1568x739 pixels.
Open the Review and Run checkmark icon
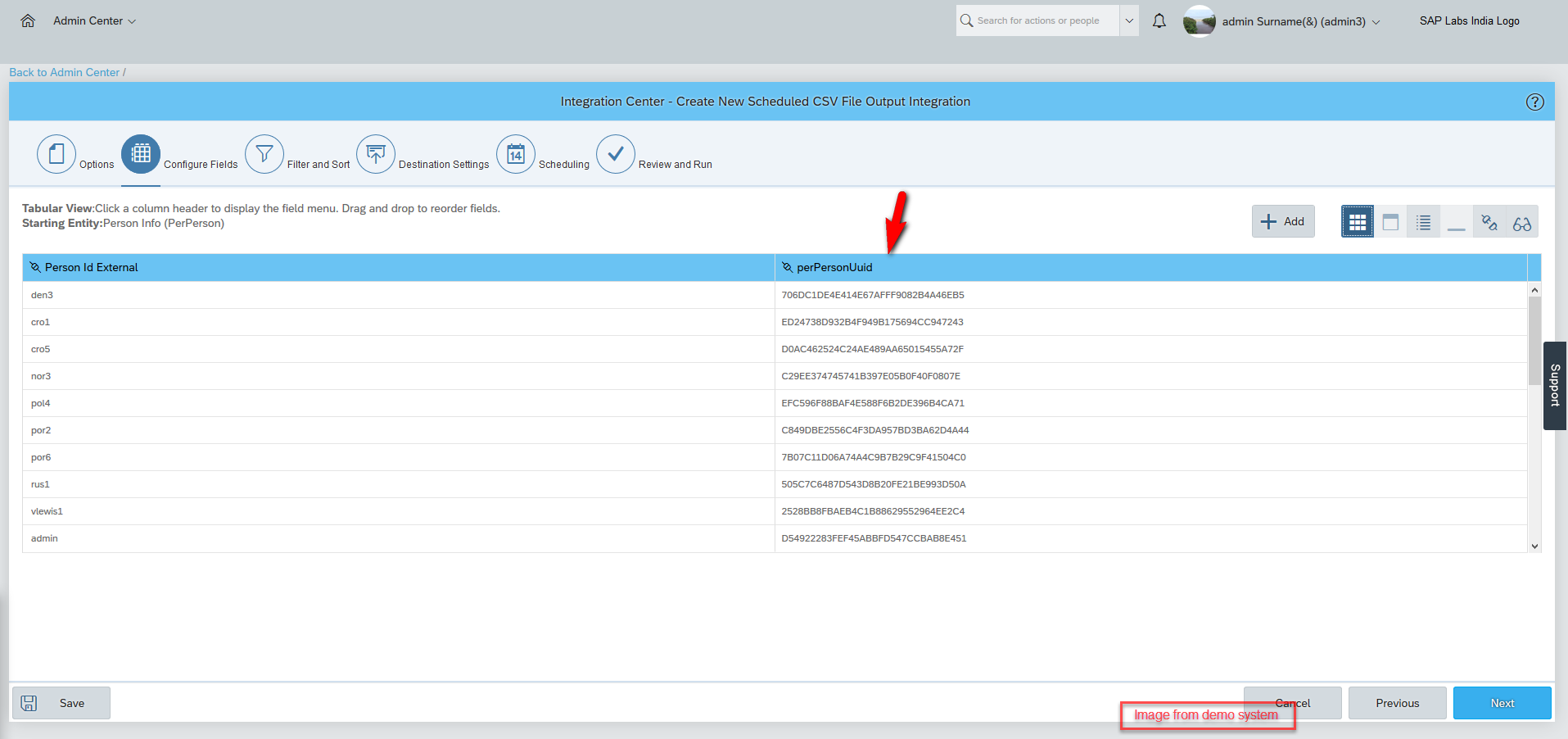616,154
